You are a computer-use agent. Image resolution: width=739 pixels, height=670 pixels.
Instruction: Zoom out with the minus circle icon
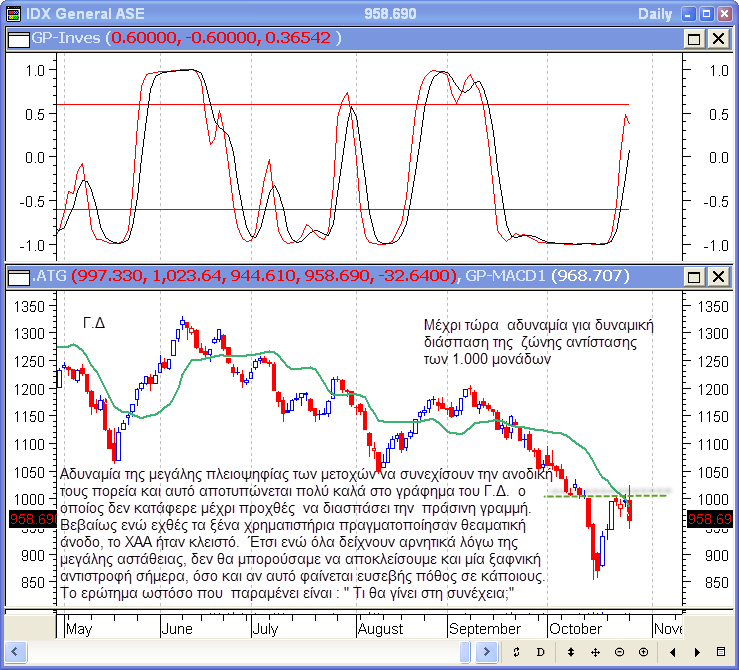point(619,652)
